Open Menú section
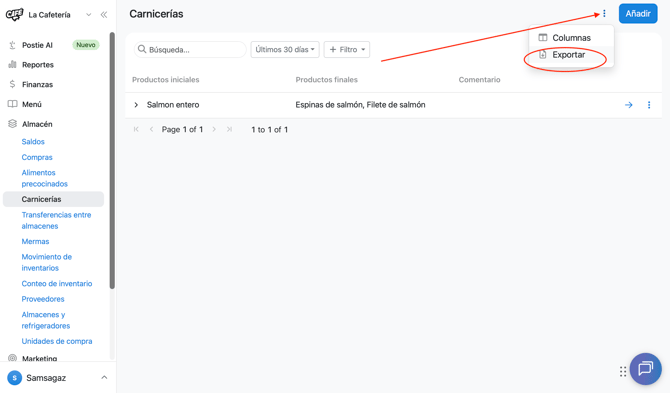The width and height of the screenshot is (670, 393). (32, 104)
